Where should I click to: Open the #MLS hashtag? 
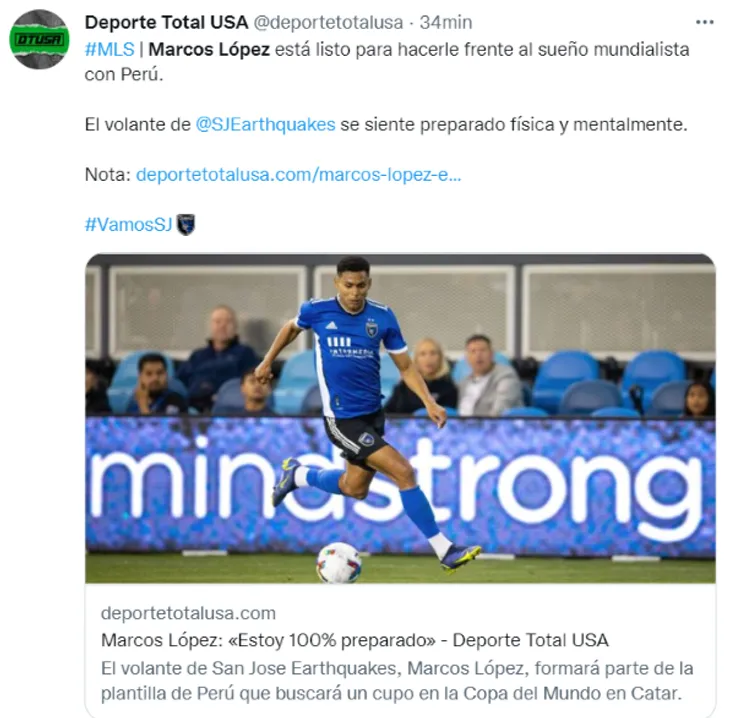click(110, 49)
